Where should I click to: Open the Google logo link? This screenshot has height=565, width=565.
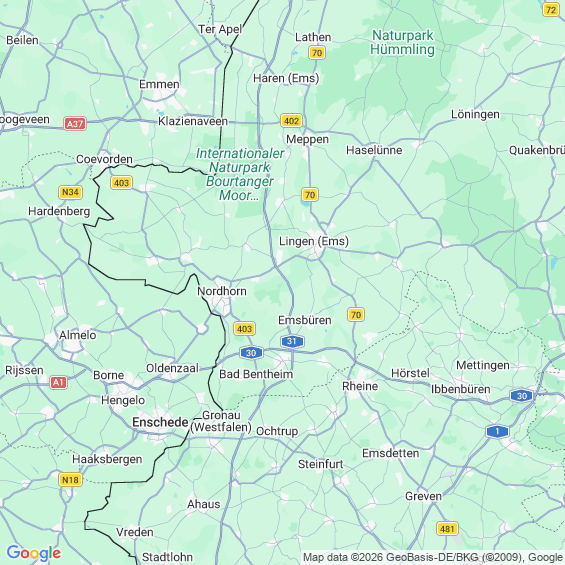(34, 553)
